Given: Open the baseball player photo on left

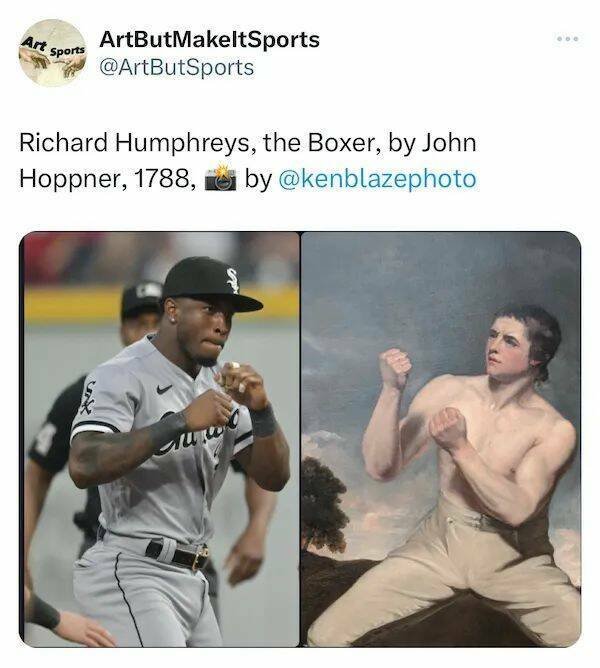Looking at the screenshot, I should pos(159,439).
